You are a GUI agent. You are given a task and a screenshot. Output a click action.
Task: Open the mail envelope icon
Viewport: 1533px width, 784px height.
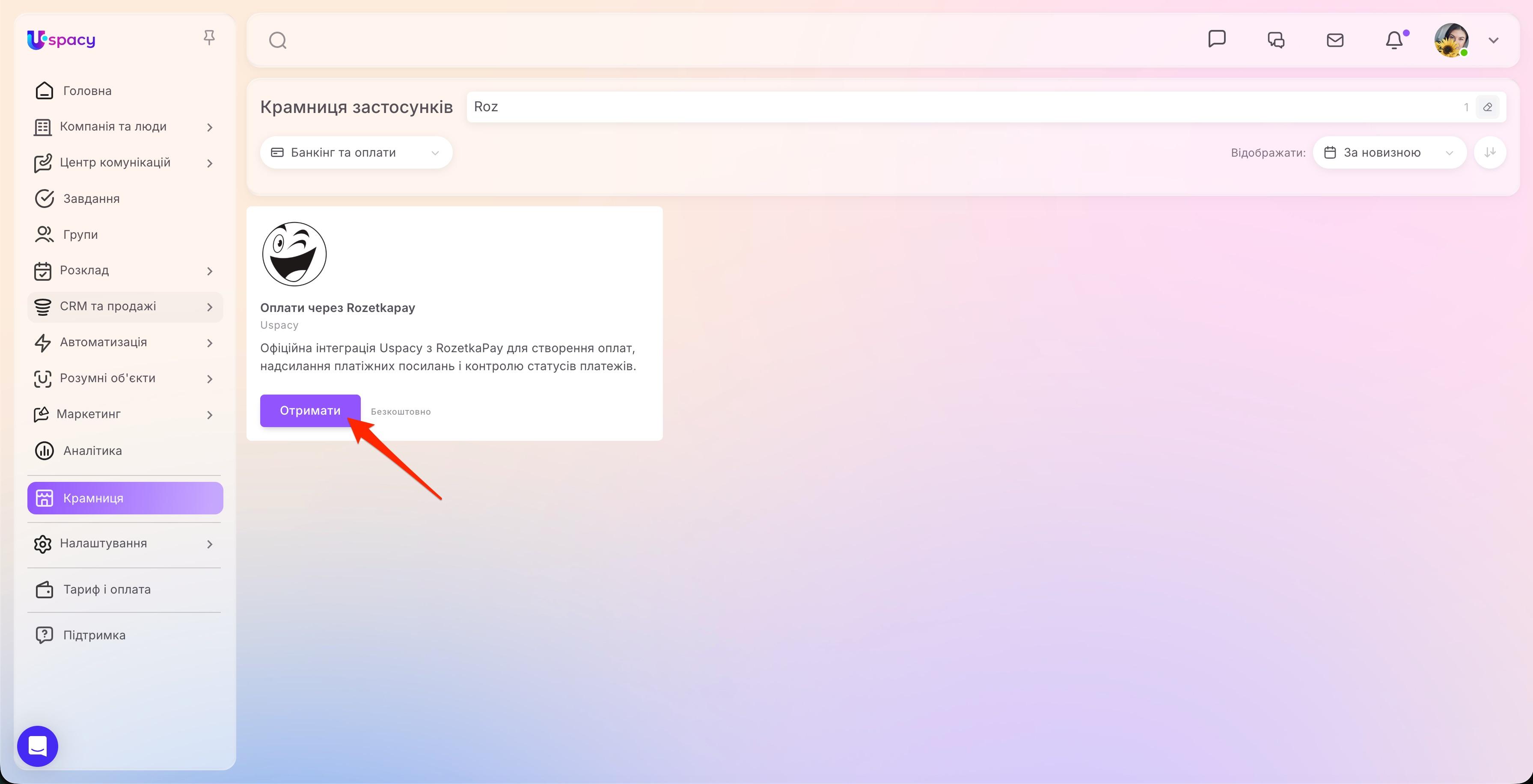(x=1335, y=40)
